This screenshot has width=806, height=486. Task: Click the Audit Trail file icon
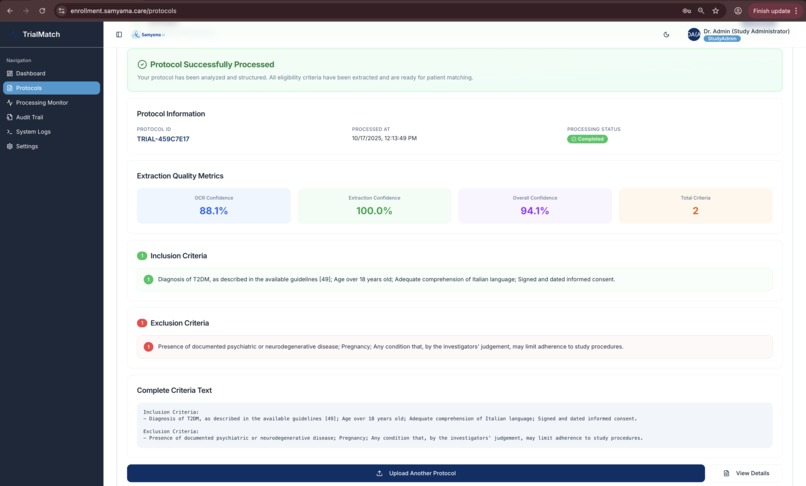coord(10,117)
